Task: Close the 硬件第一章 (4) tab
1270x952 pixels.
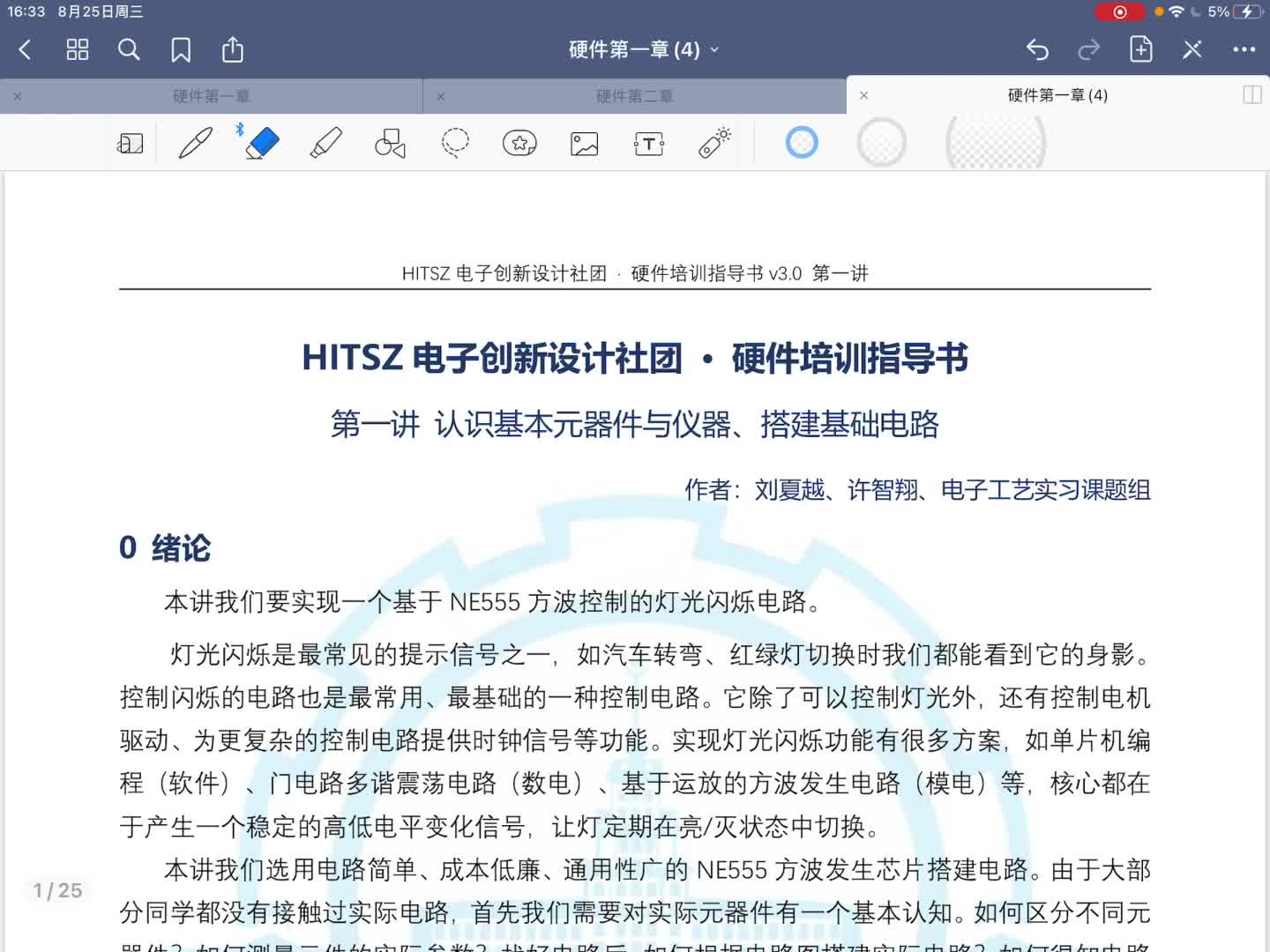Action: tap(864, 95)
